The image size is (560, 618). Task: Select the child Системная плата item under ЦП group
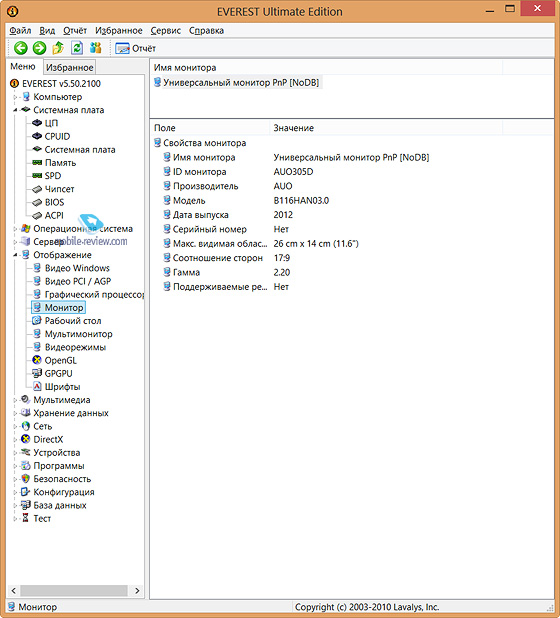pyautogui.click(x=80, y=150)
